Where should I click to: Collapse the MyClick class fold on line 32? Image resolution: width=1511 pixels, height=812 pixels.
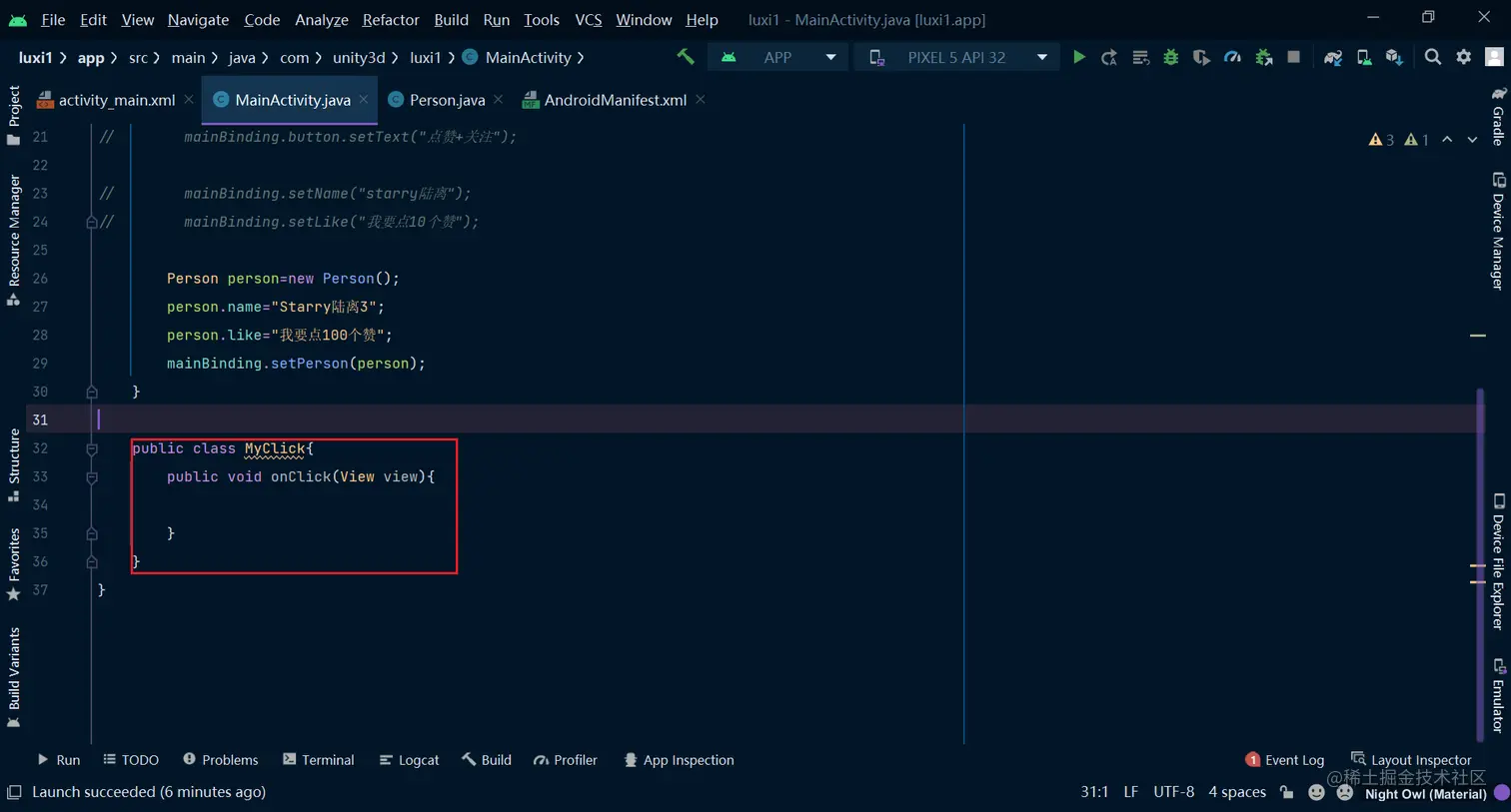(x=92, y=449)
